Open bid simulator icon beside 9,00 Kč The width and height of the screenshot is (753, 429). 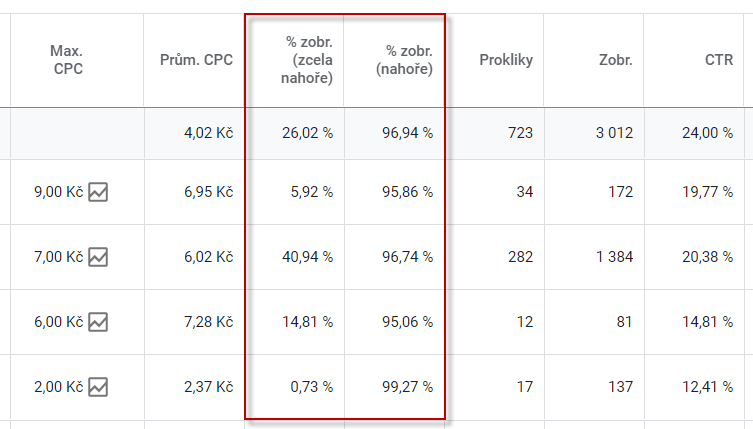(98, 192)
